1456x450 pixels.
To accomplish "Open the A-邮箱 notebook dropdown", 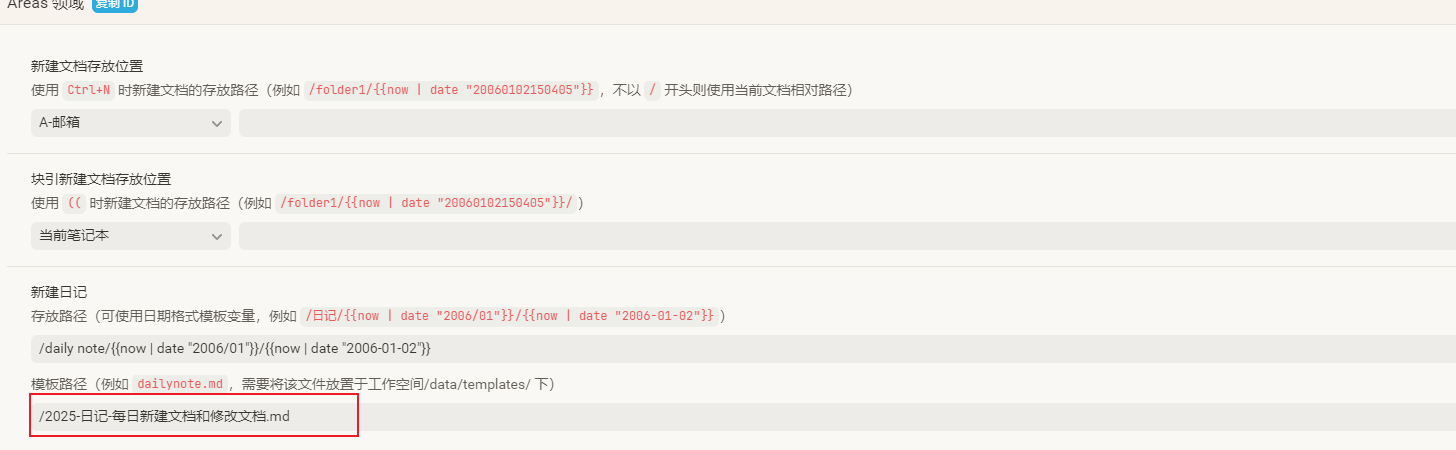I will (x=130, y=123).
